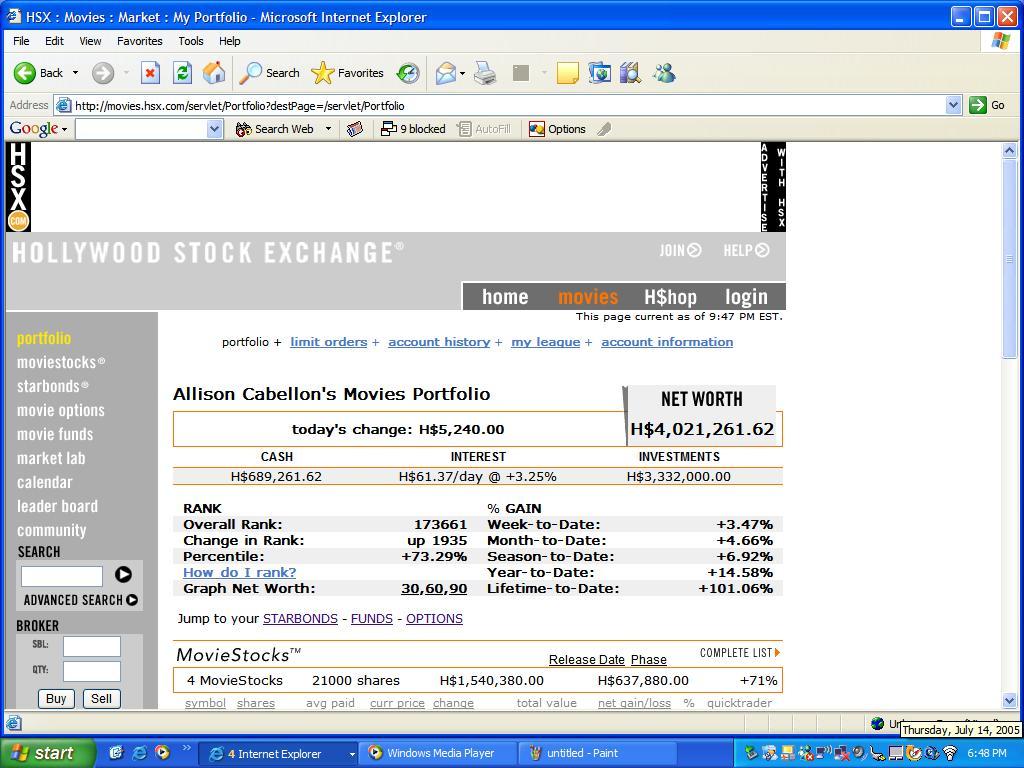Open the my league link
This screenshot has width=1024, height=768.
coord(545,342)
